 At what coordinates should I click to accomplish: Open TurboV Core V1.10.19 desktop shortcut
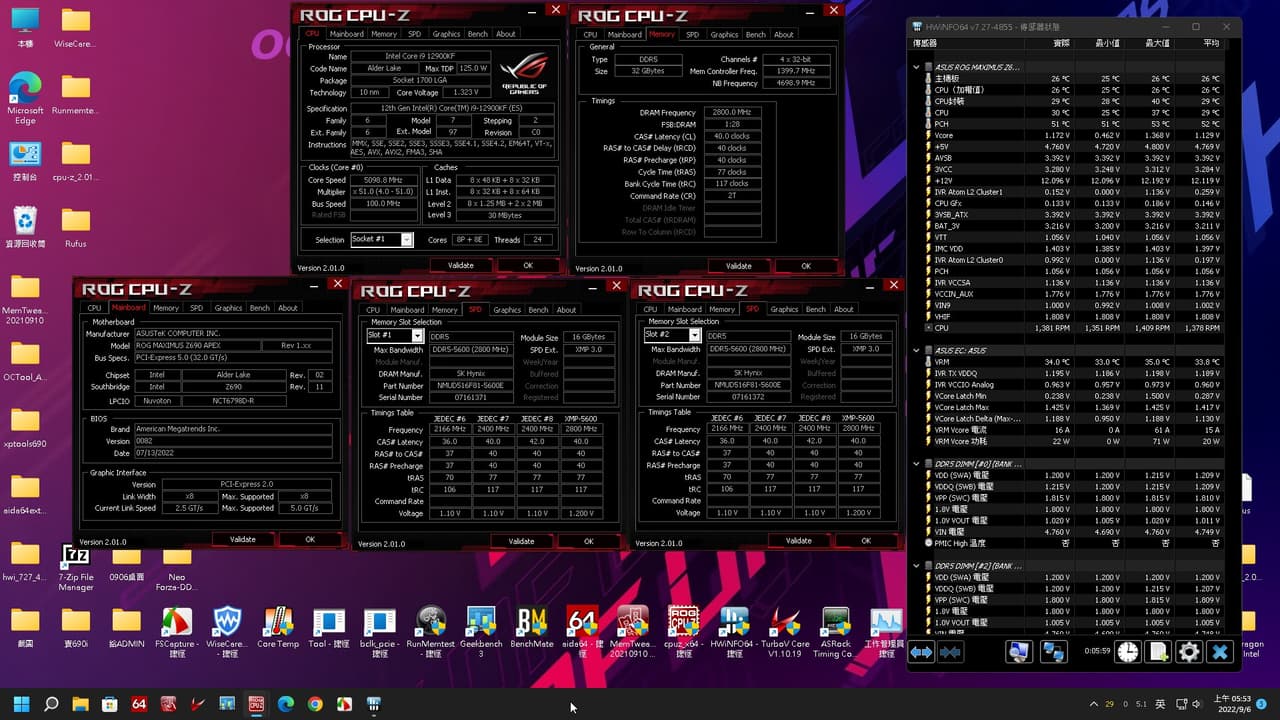tap(785, 630)
